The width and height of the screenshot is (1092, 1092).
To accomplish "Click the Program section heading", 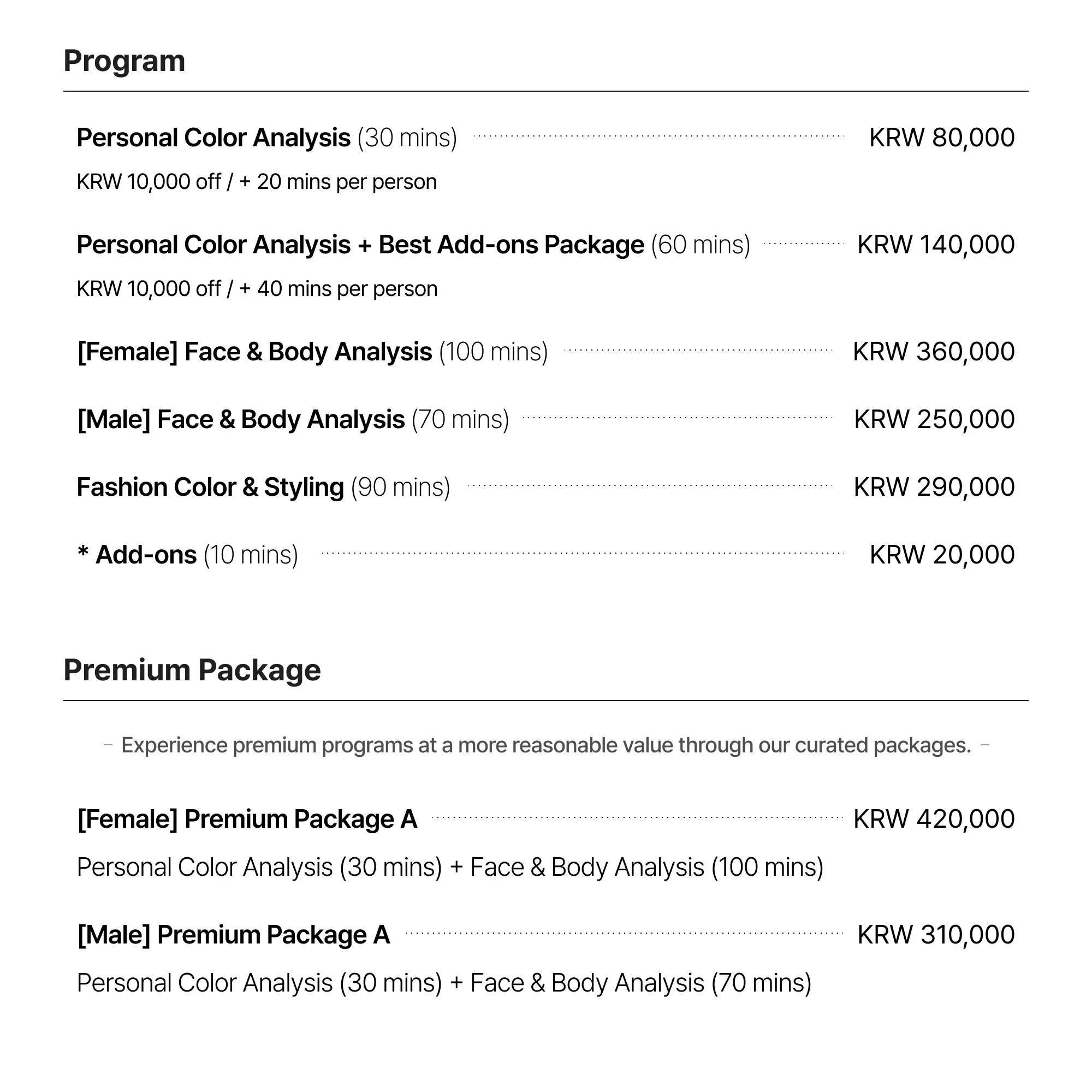I will tap(124, 61).
